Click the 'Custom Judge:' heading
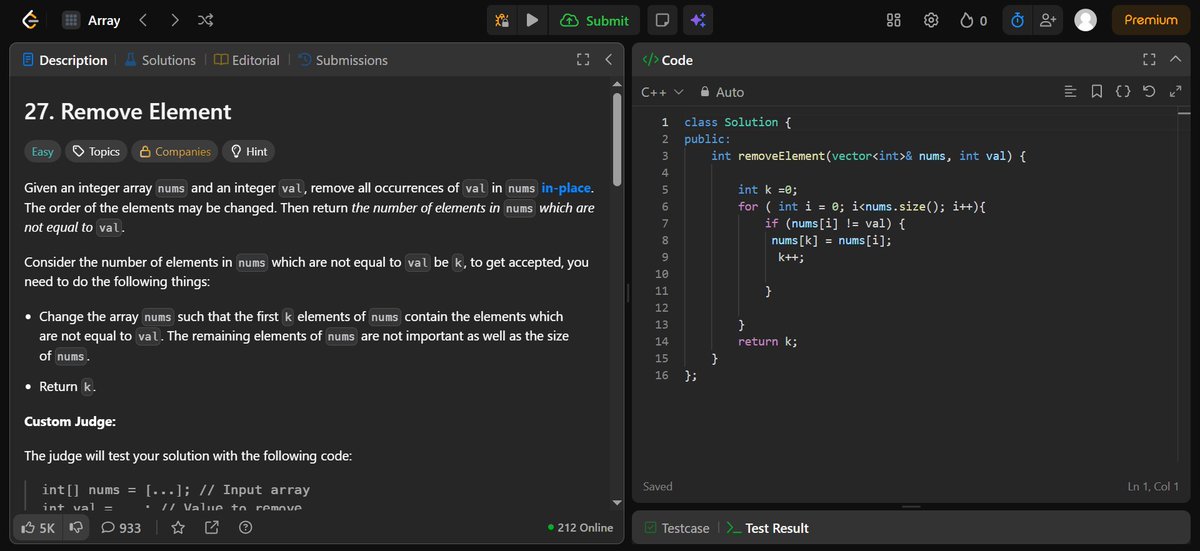Image resolution: width=1200 pixels, height=551 pixels. (x=70, y=421)
